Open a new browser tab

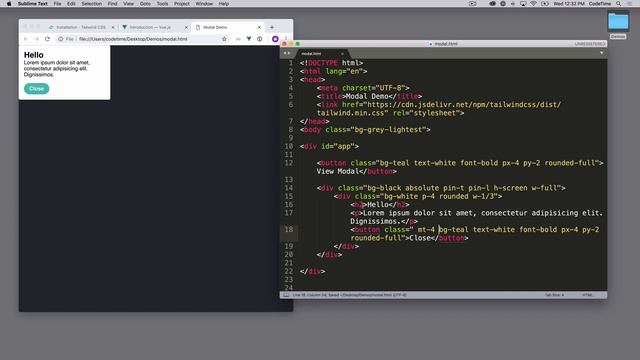272,27
